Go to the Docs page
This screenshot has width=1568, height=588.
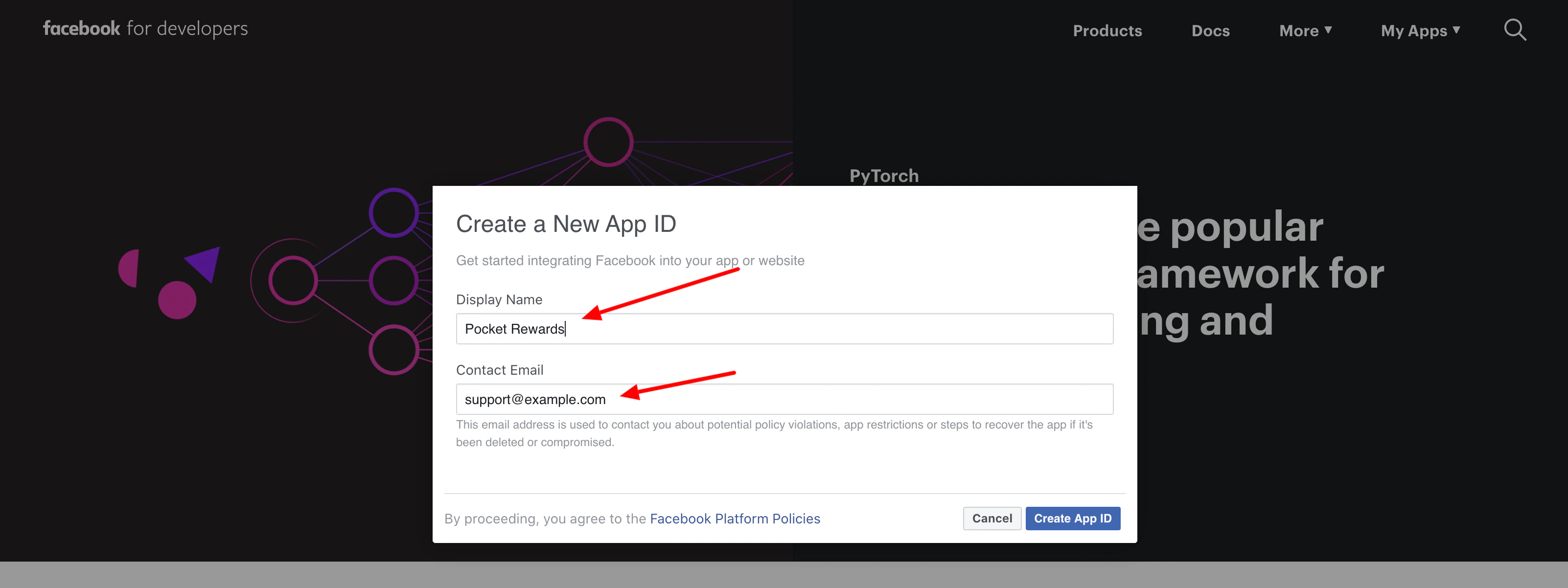tap(1210, 30)
